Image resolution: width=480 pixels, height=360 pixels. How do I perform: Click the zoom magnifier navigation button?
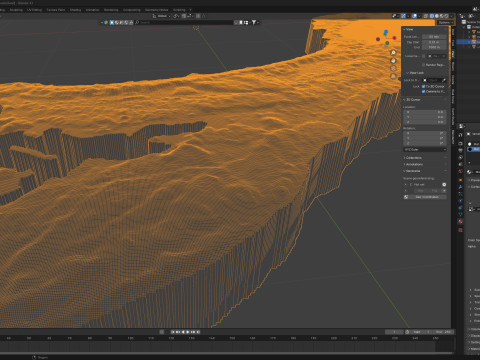pos(393,53)
